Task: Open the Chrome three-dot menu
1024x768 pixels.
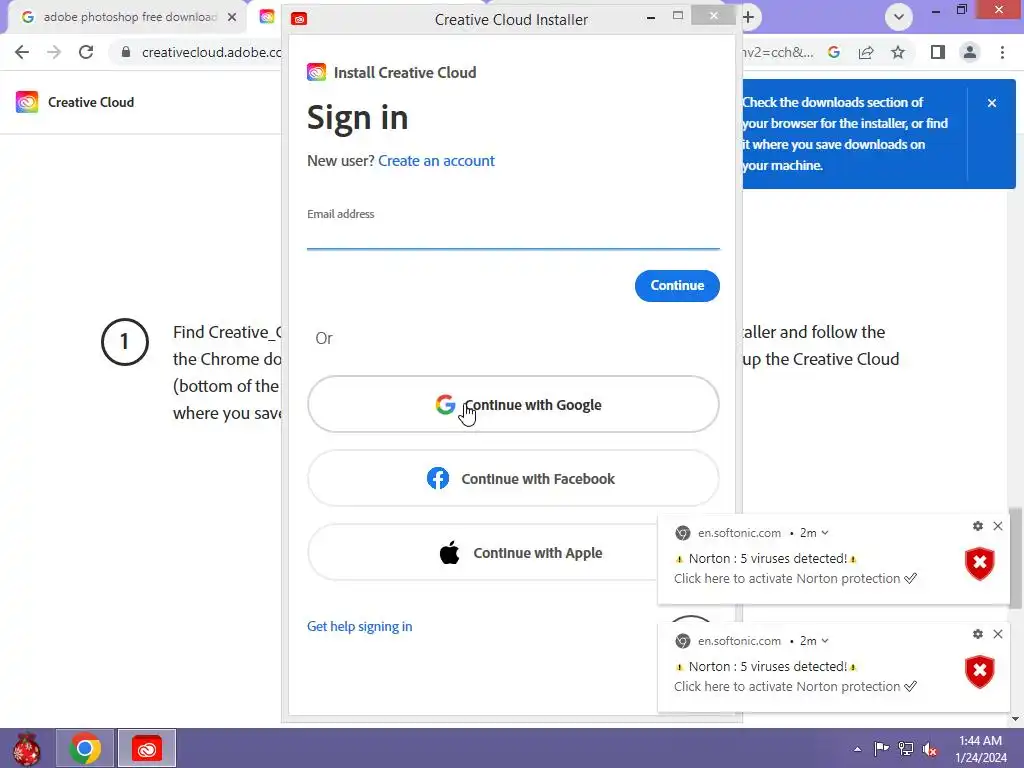Action: tap(1002, 52)
